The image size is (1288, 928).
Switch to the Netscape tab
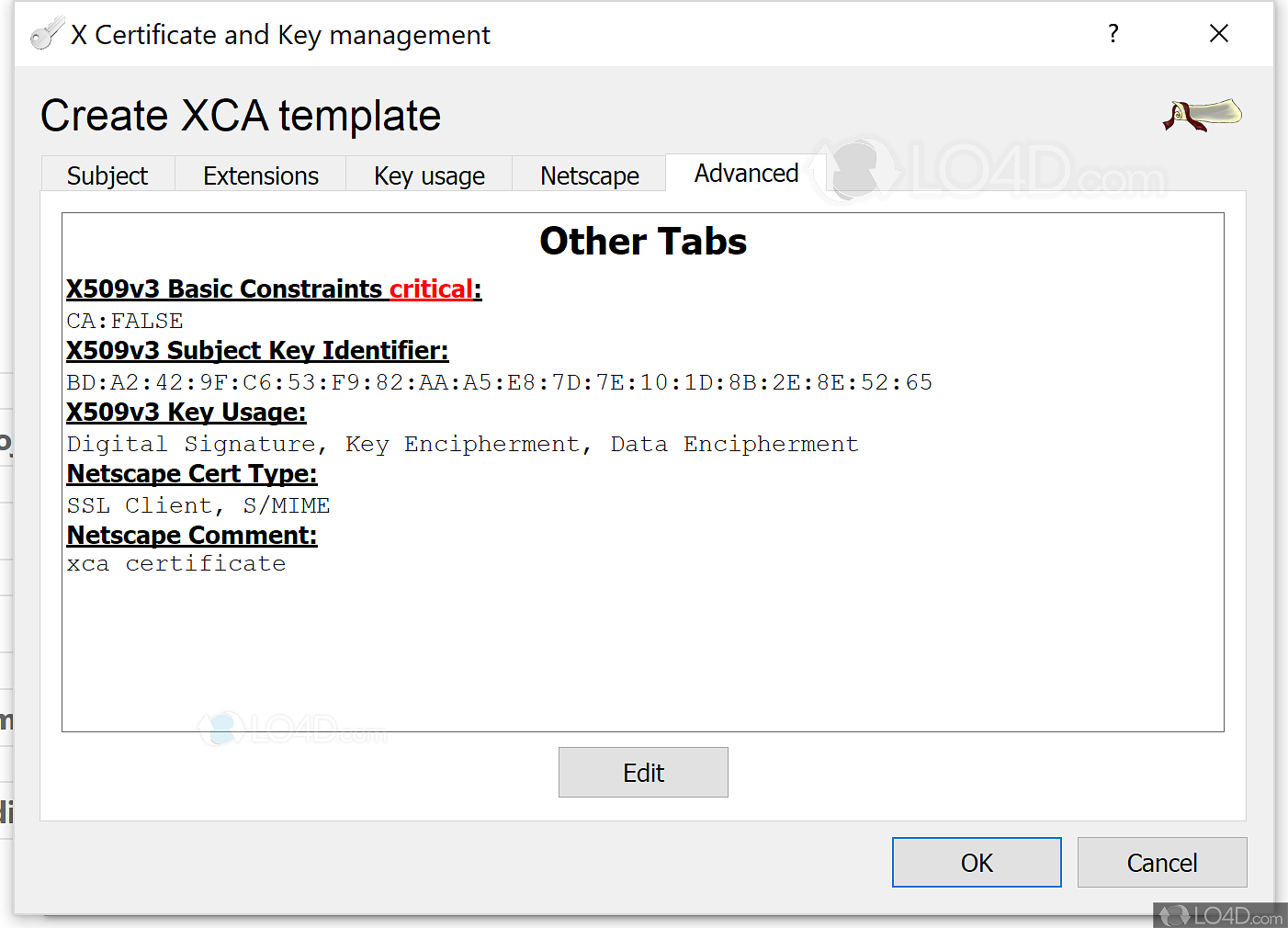click(589, 175)
